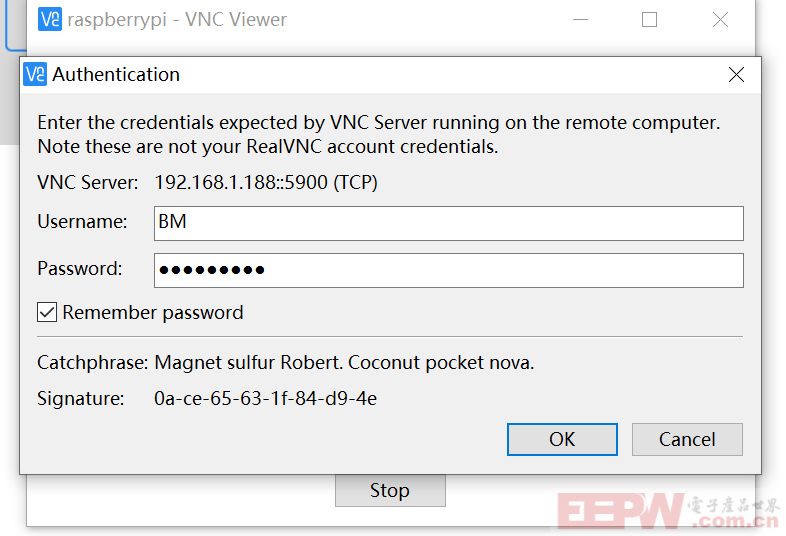786x536 pixels.
Task: Focus the Password input field
Action: (449, 270)
